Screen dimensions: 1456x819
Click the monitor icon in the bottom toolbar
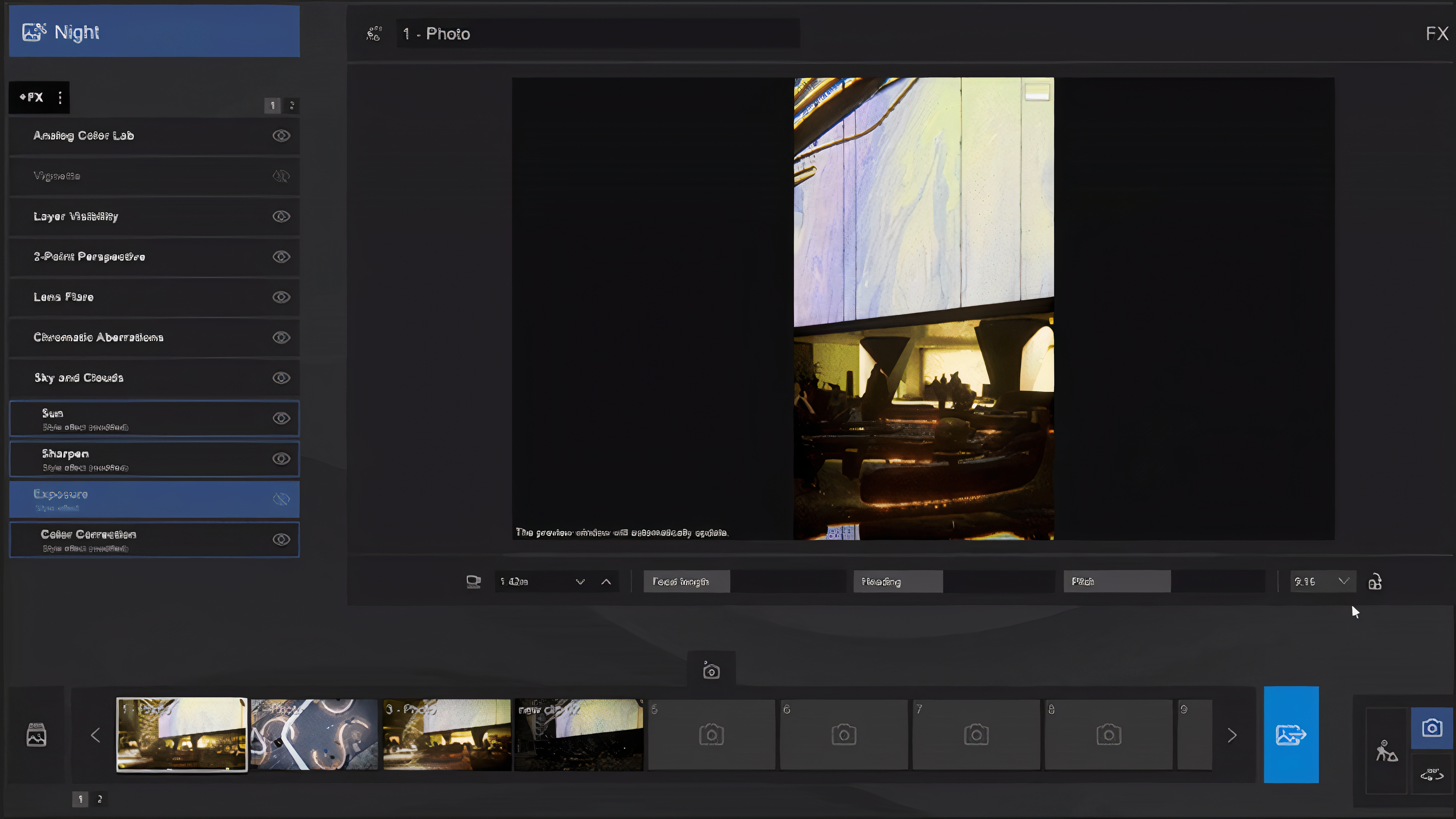pos(473,581)
